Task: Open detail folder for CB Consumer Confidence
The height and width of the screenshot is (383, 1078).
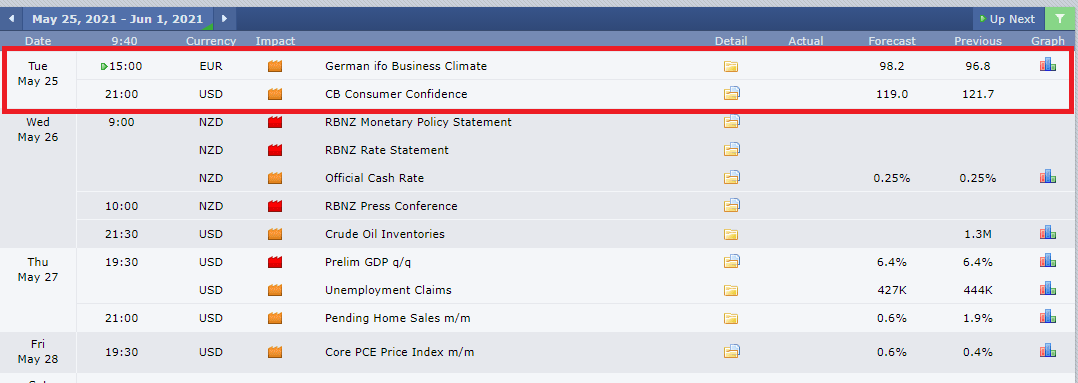Action: [732, 94]
